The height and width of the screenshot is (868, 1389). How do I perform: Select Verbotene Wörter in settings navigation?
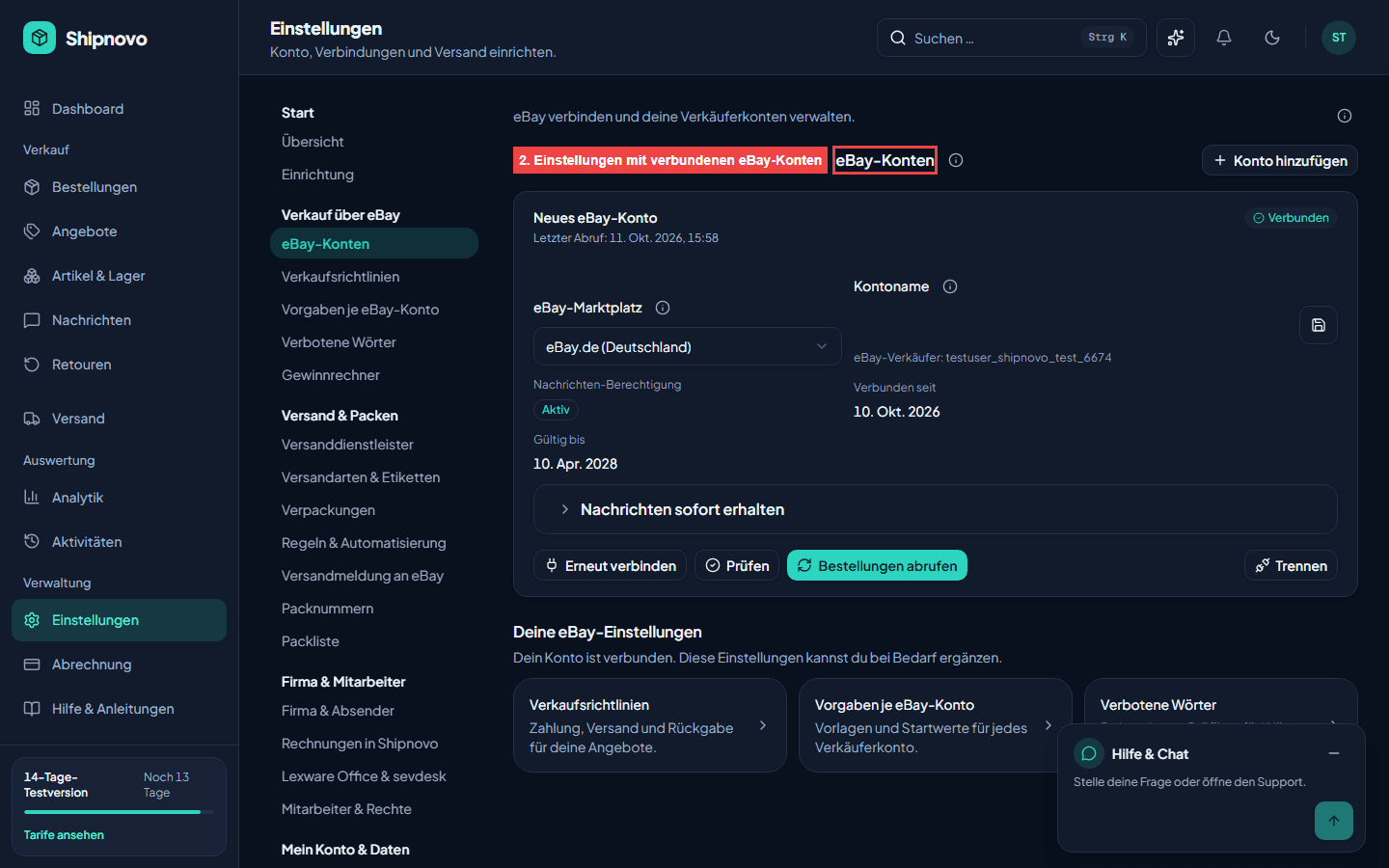(374, 342)
